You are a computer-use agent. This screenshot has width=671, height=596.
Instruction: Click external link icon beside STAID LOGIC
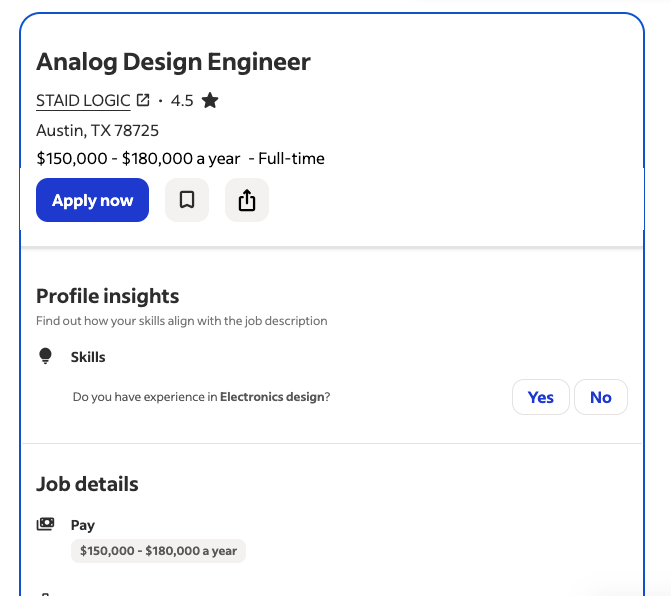click(143, 100)
